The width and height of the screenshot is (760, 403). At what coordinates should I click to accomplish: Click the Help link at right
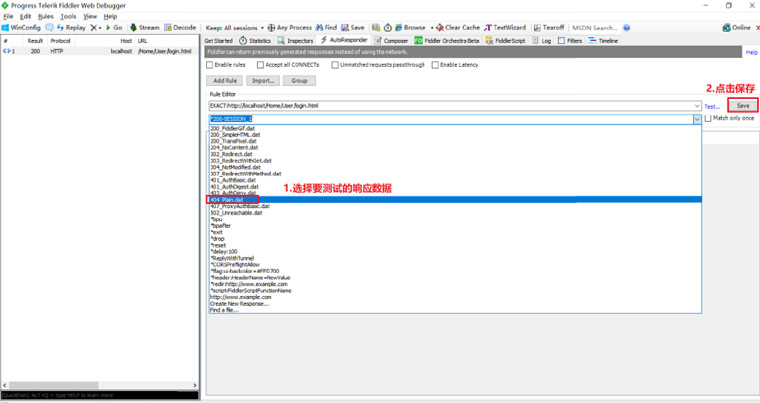752,52
